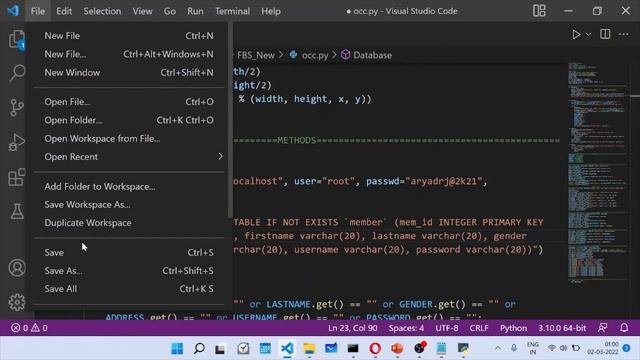Click the code minimap overview
Image resolution: width=640 pixels, height=360 pixels.
[598, 173]
